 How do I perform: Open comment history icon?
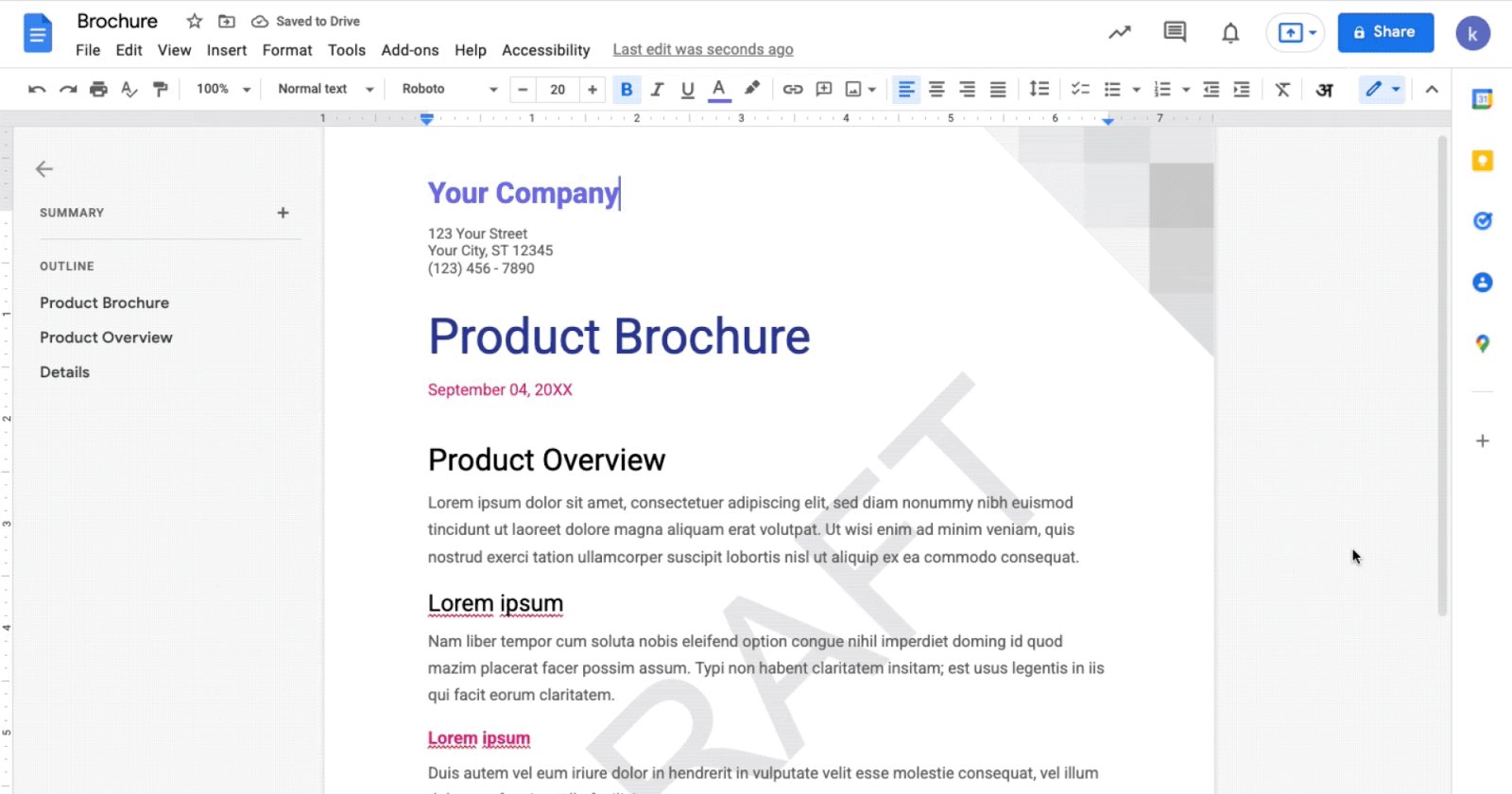pyautogui.click(x=1175, y=32)
